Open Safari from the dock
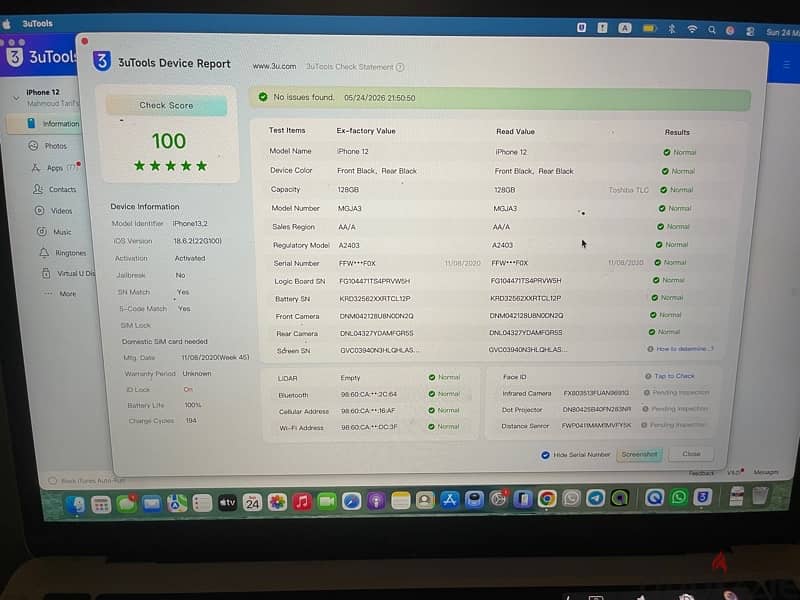This screenshot has width=800, height=600. click(x=352, y=502)
